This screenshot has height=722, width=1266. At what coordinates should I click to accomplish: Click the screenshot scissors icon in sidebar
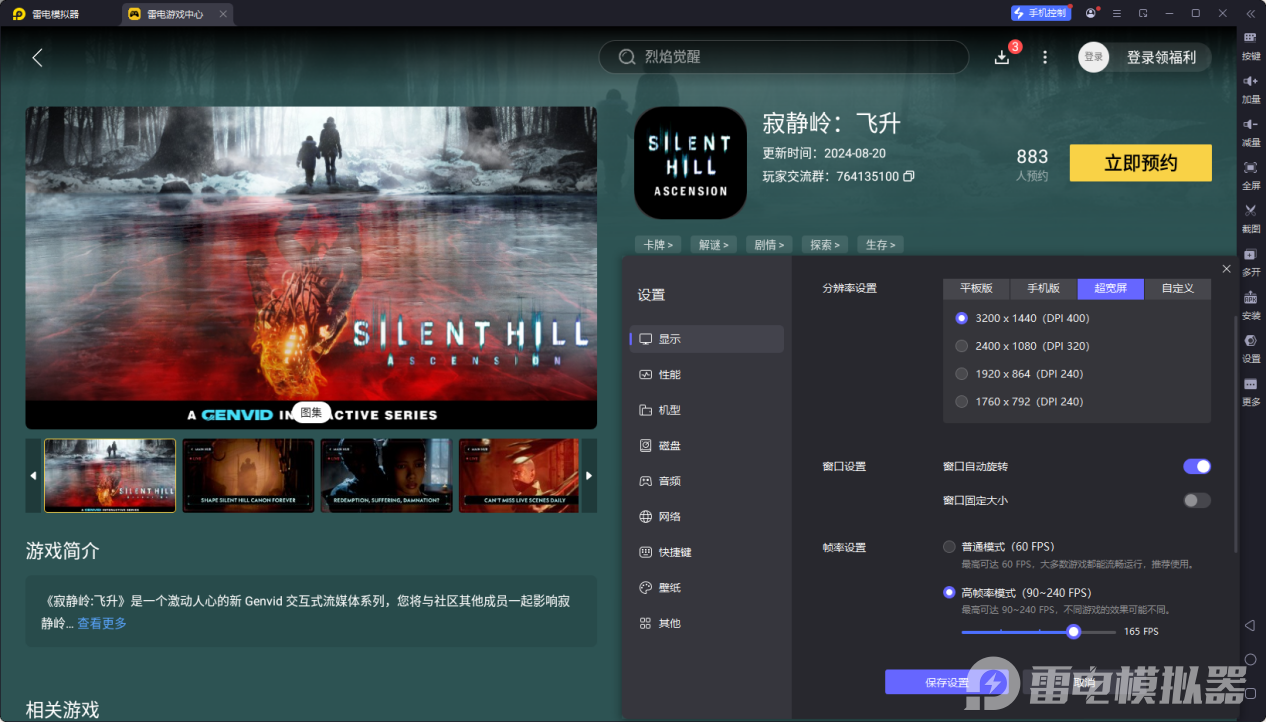tap(1250, 211)
